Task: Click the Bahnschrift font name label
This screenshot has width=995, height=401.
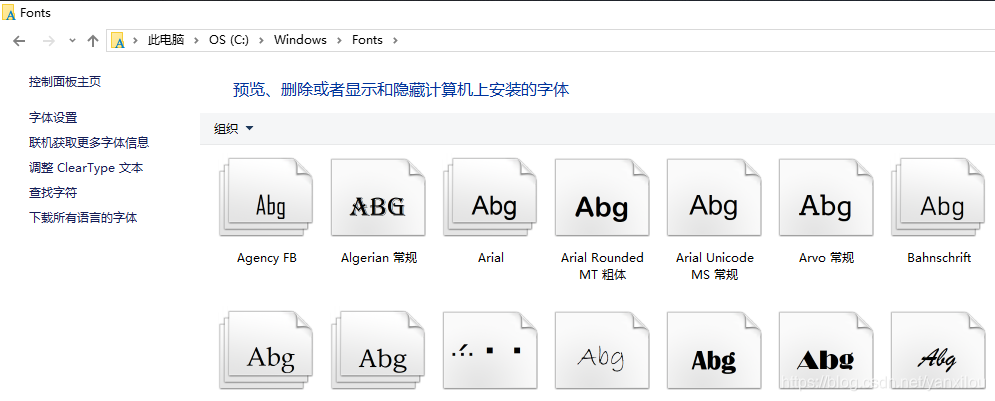Action: [x=939, y=258]
